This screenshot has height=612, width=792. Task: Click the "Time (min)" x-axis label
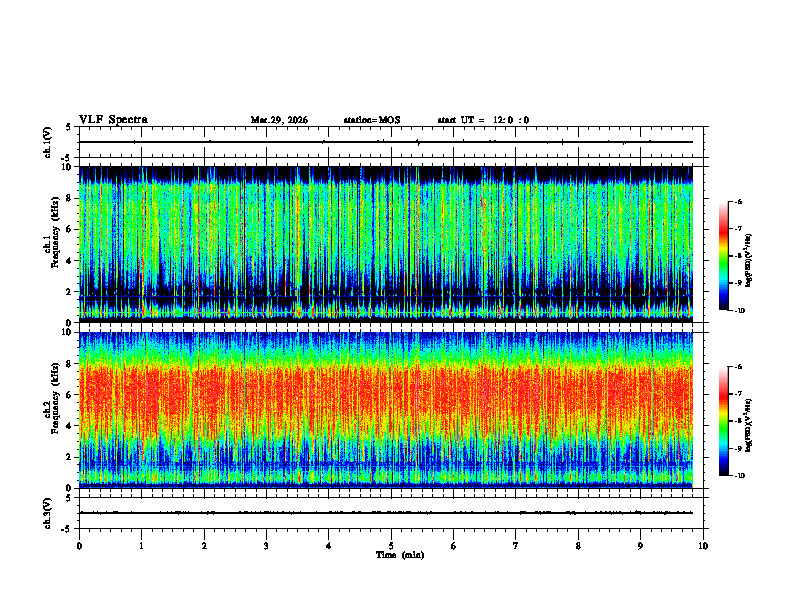400,555
